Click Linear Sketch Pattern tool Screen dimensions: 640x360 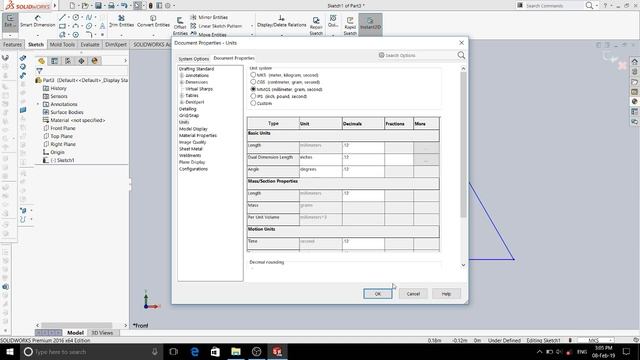point(216,26)
